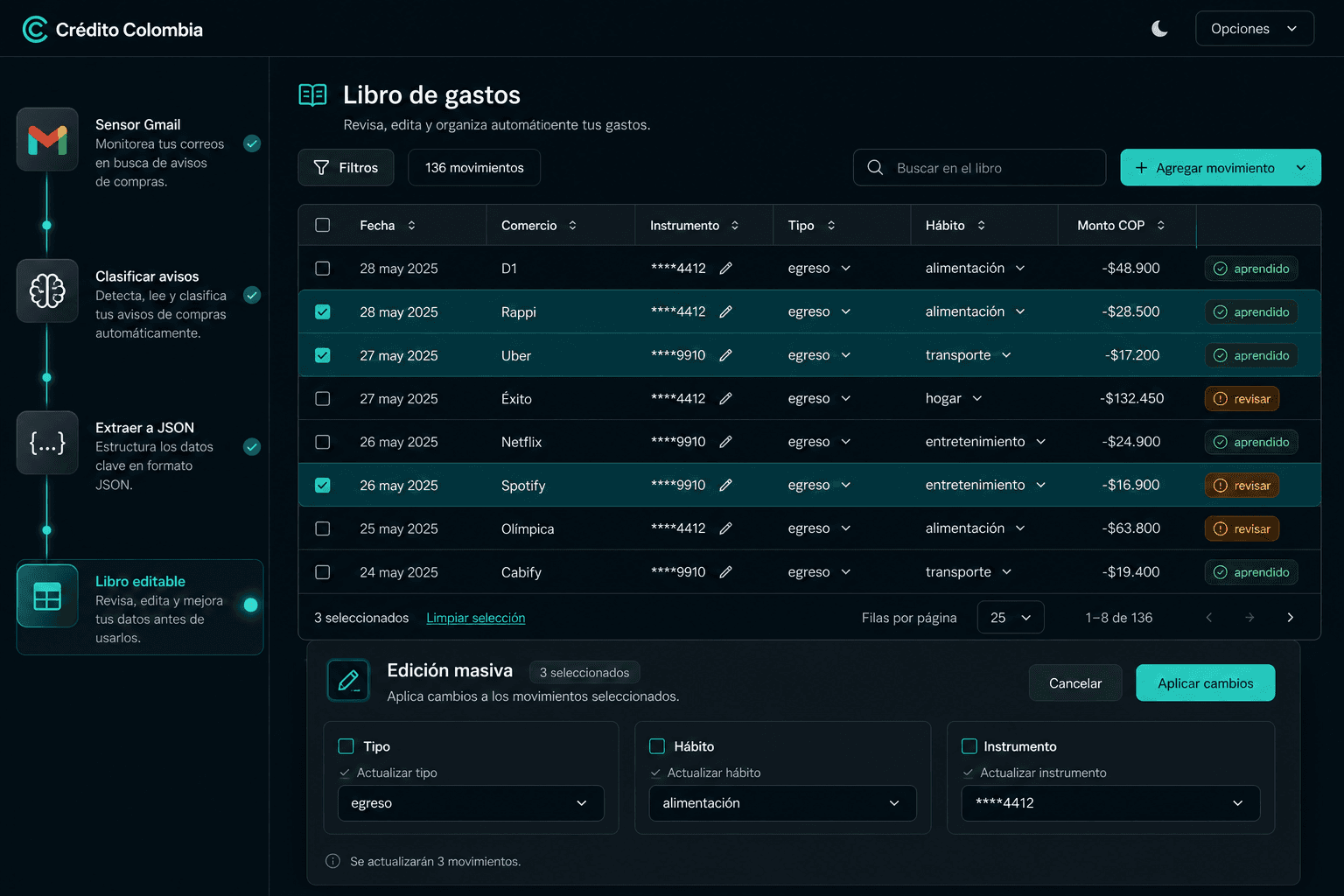Check the Éxito row checkbox
Image resolution: width=1344 pixels, height=896 pixels.
click(x=323, y=398)
